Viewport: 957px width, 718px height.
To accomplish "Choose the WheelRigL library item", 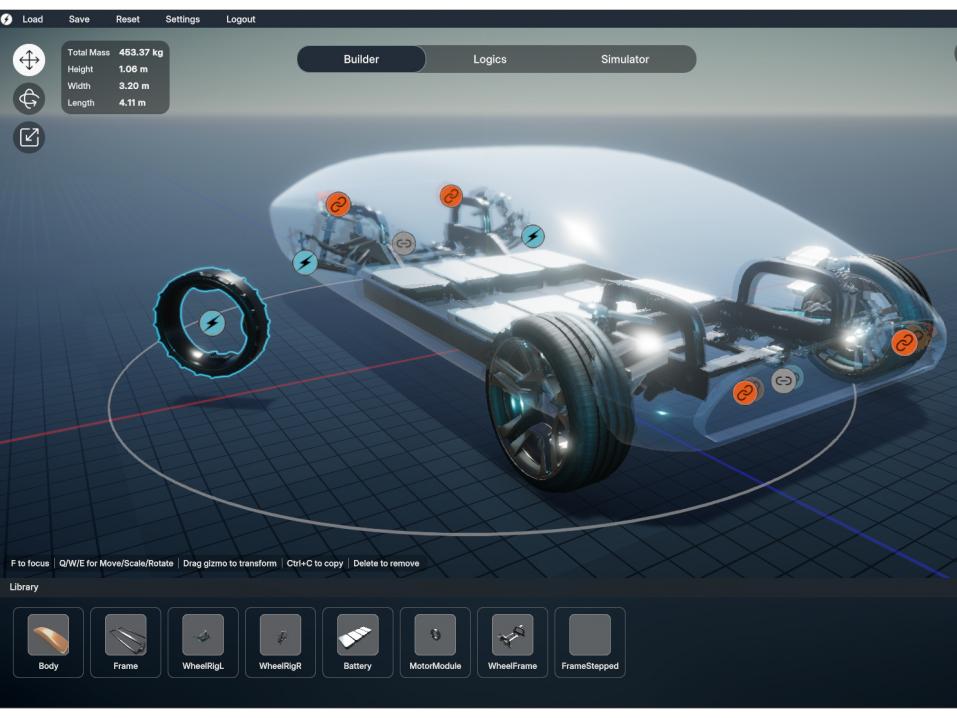I will (x=203, y=642).
